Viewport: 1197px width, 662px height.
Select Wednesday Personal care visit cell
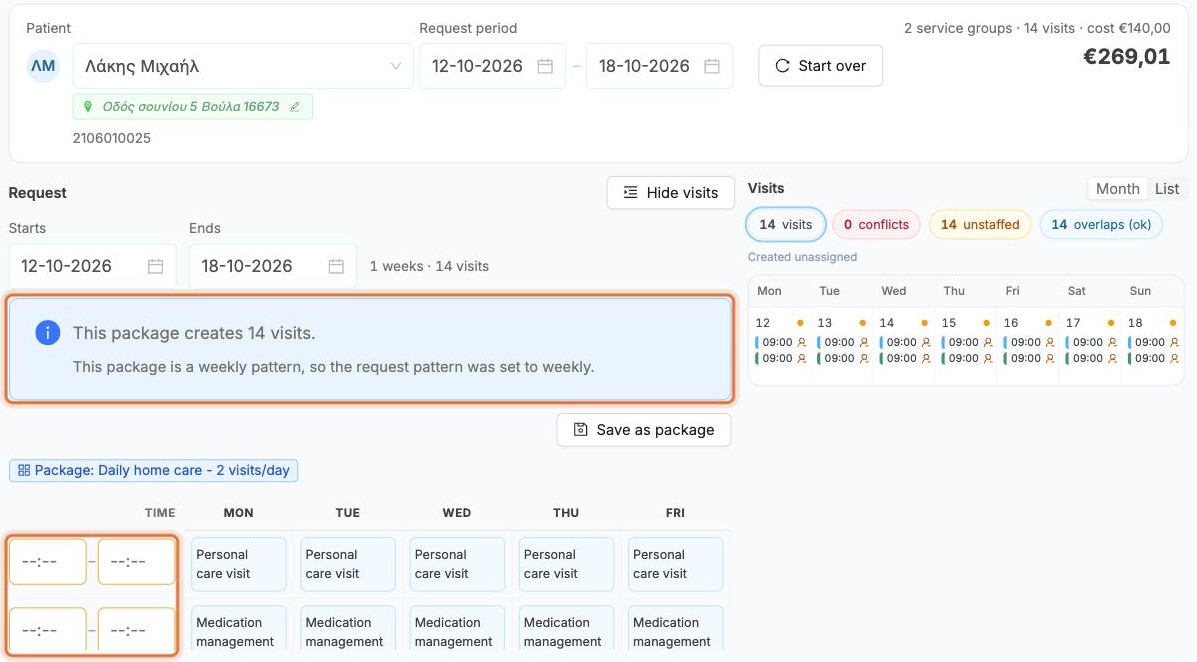point(457,564)
